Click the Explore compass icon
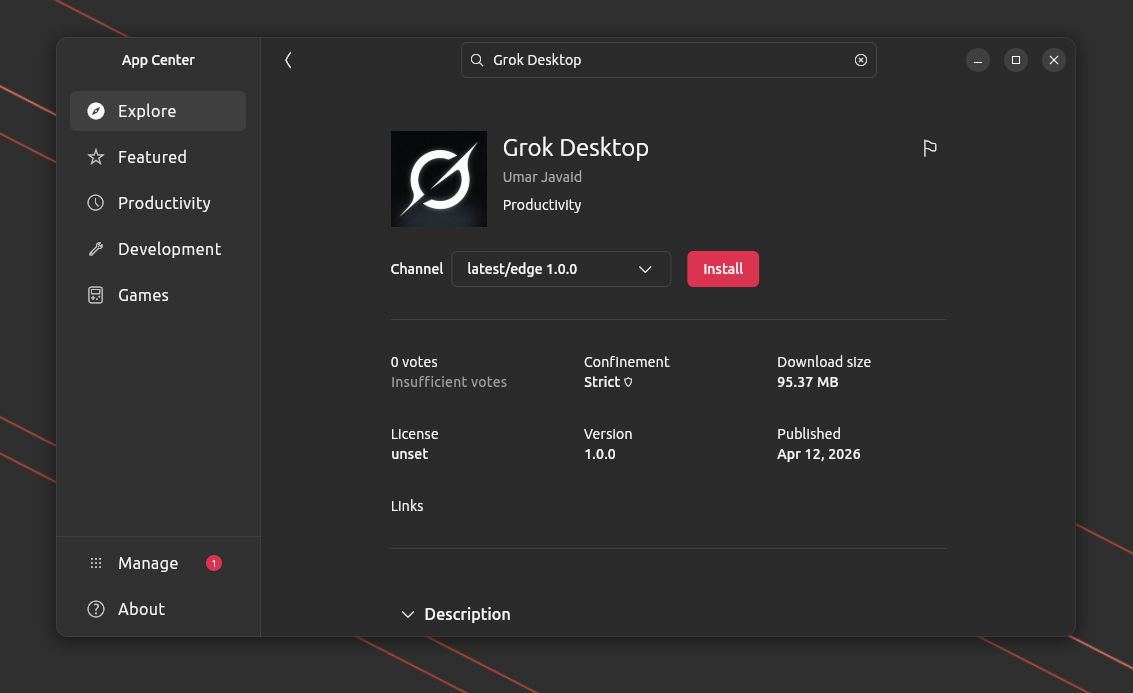Image resolution: width=1133 pixels, height=693 pixels. pos(96,111)
